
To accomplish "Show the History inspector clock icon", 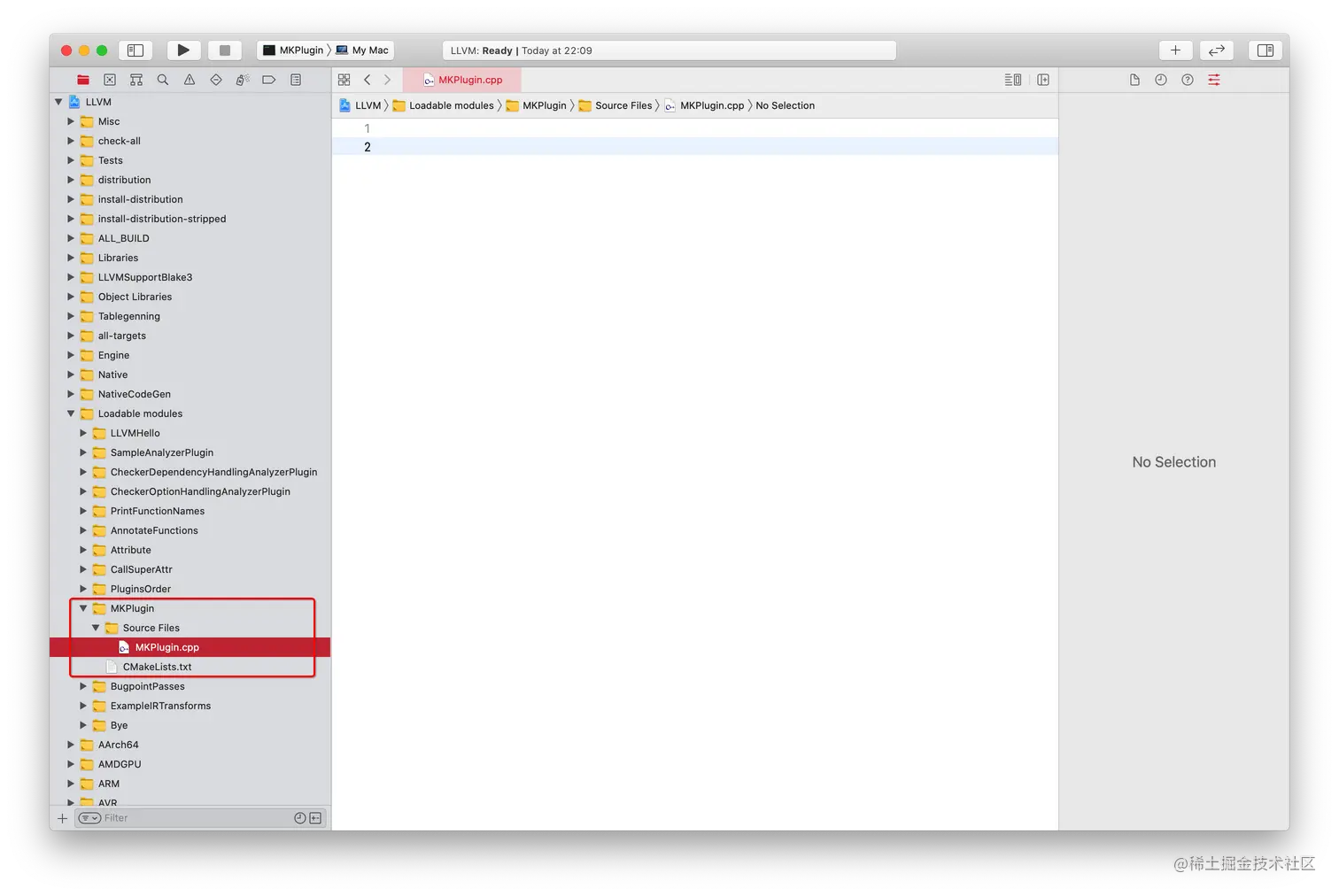I will [1161, 80].
